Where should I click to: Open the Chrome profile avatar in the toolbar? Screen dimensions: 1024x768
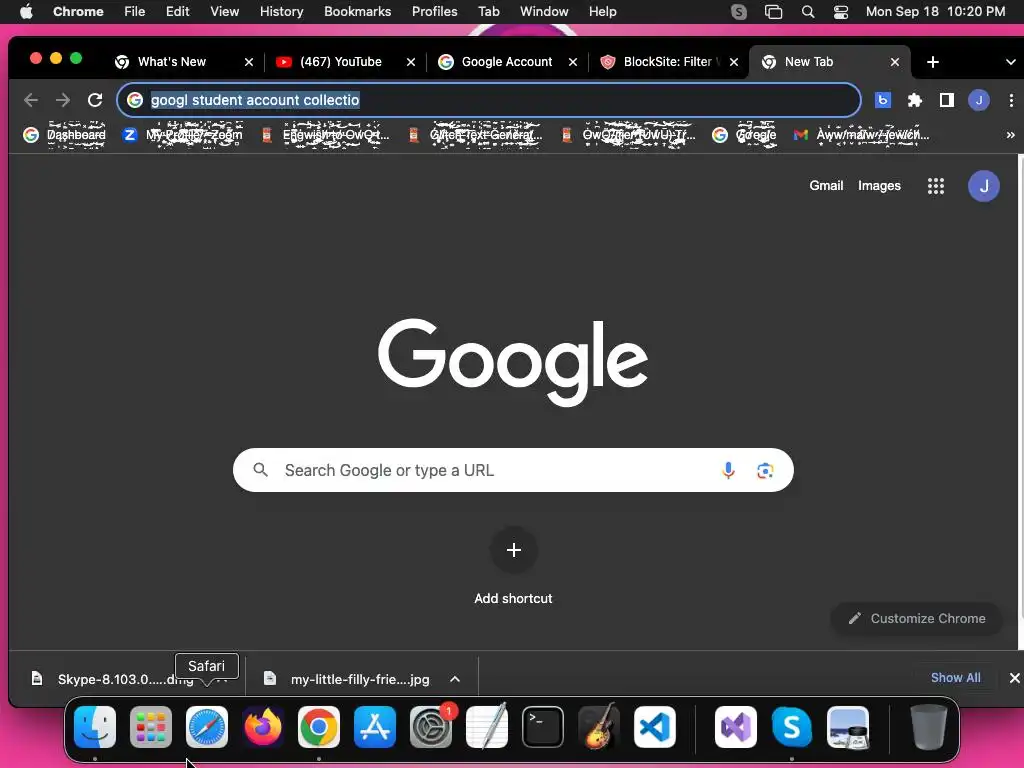[978, 100]
